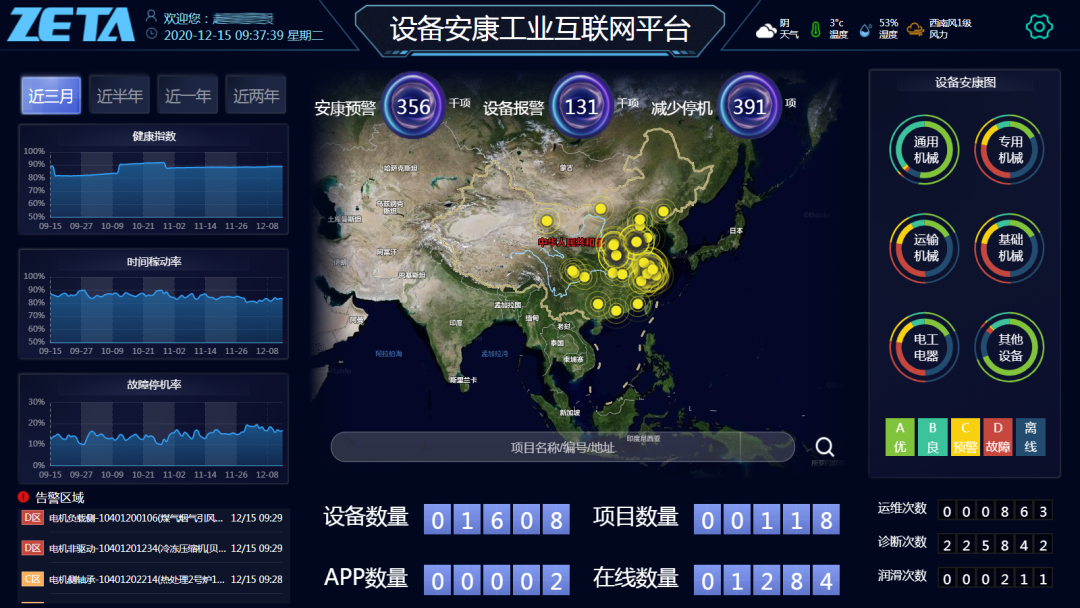1080x608 pixels.
Task: Click the green A 优 legend swatch
Action: [900, 437]
